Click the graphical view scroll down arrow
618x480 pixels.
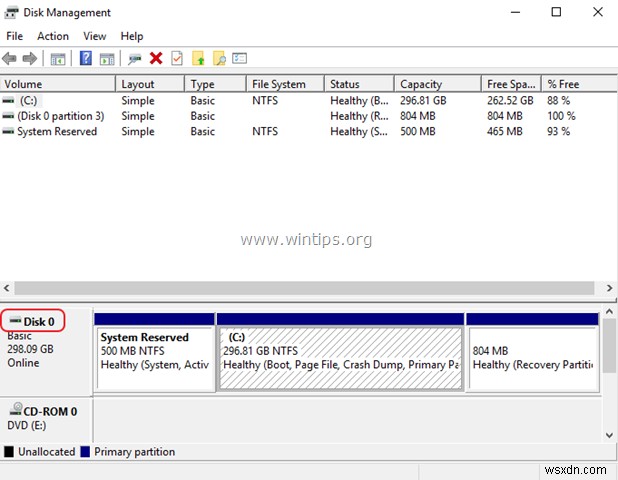pyautogui.click(x=609, y=435)
